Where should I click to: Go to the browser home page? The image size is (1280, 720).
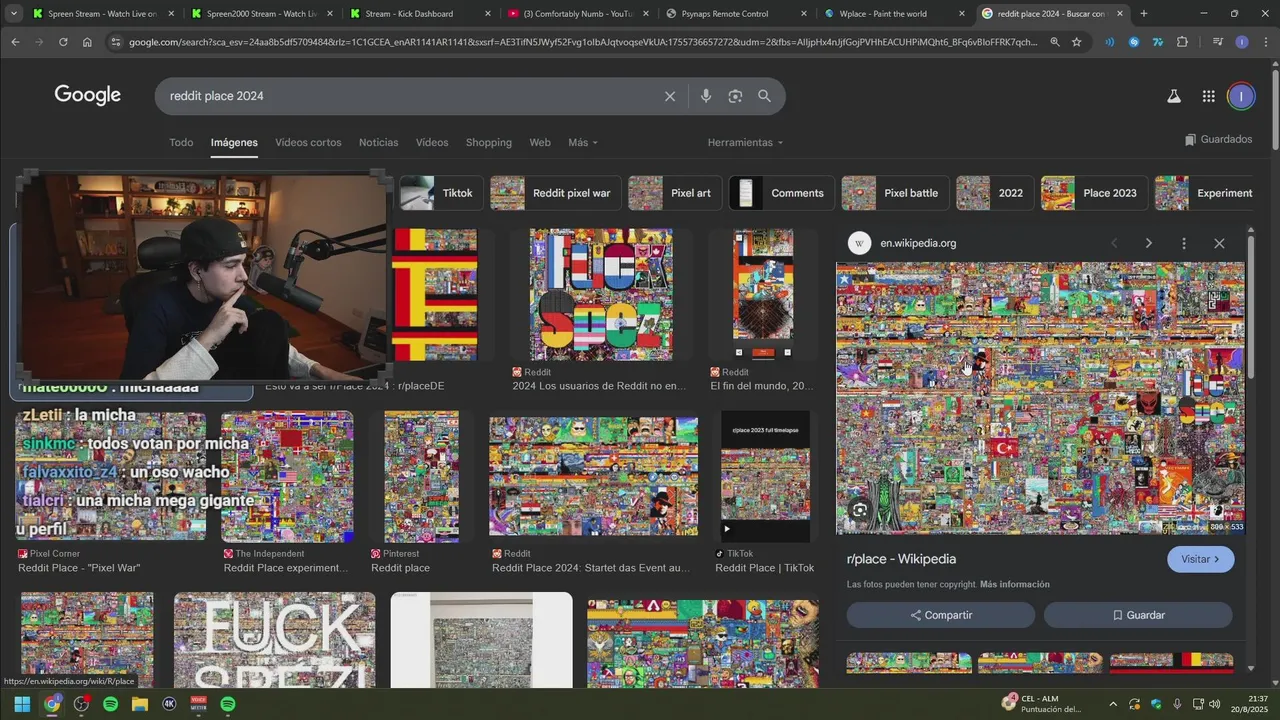click(x=87, y=42)
